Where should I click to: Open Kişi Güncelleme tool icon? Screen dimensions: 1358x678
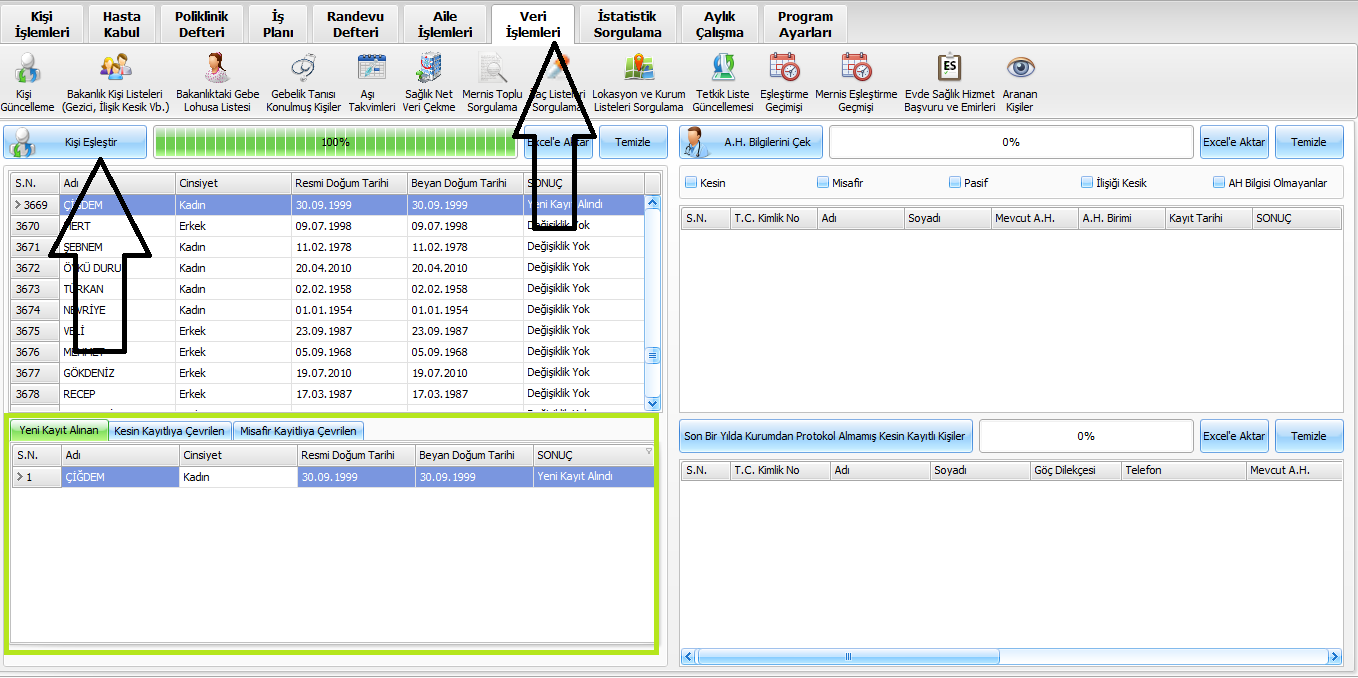(x=27, y=69)
